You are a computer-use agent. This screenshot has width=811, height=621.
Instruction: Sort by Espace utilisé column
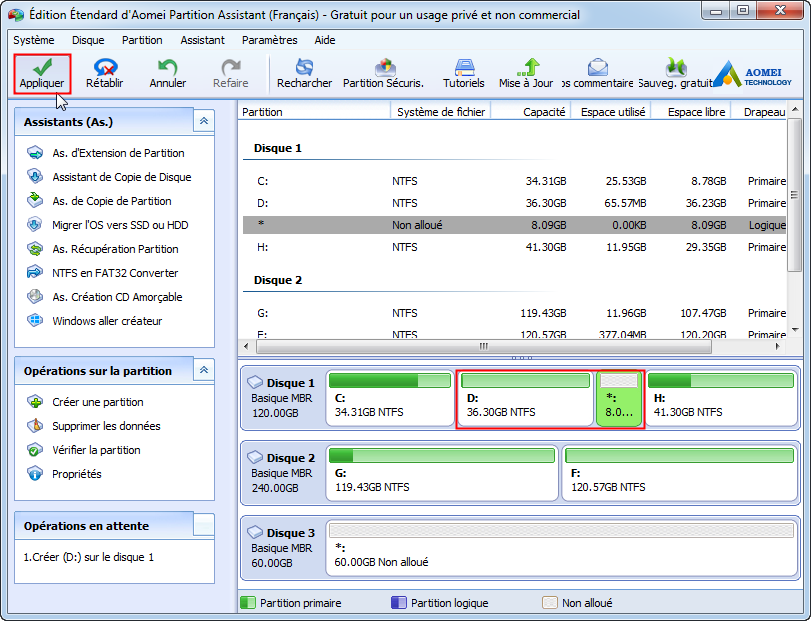coord(611,112)
